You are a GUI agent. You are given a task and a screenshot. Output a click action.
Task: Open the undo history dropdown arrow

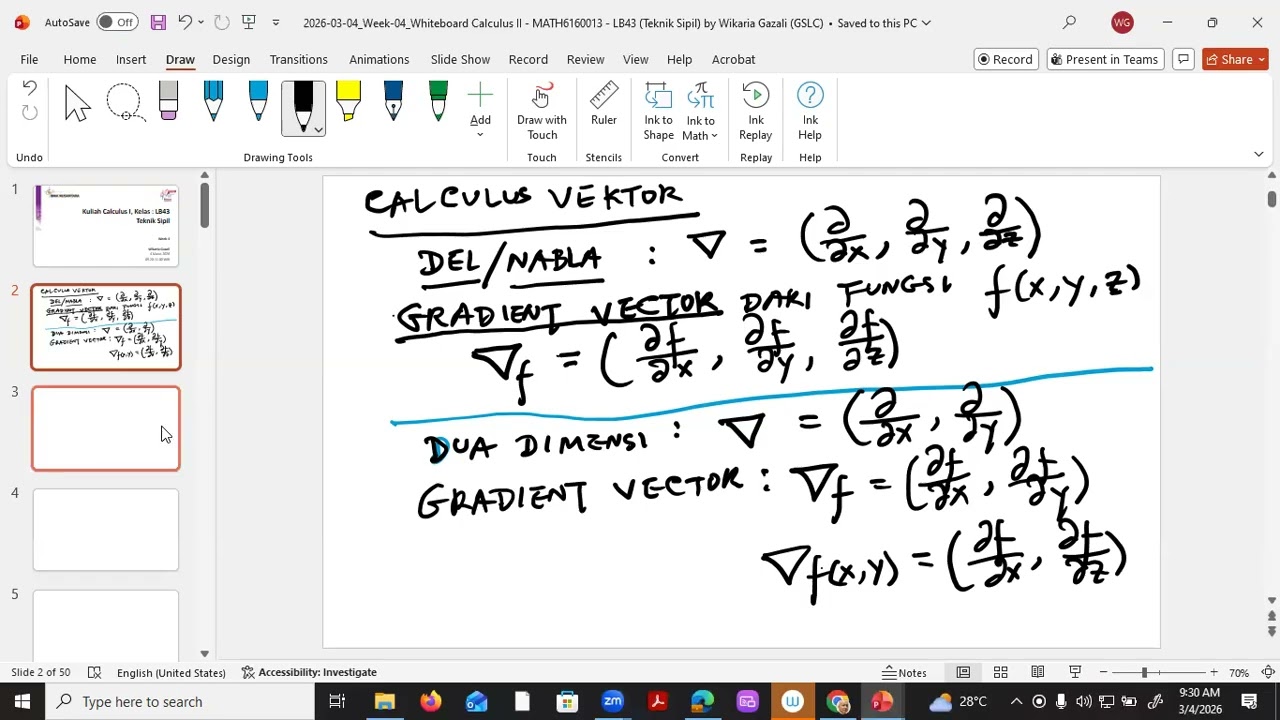tap(201, 22)
